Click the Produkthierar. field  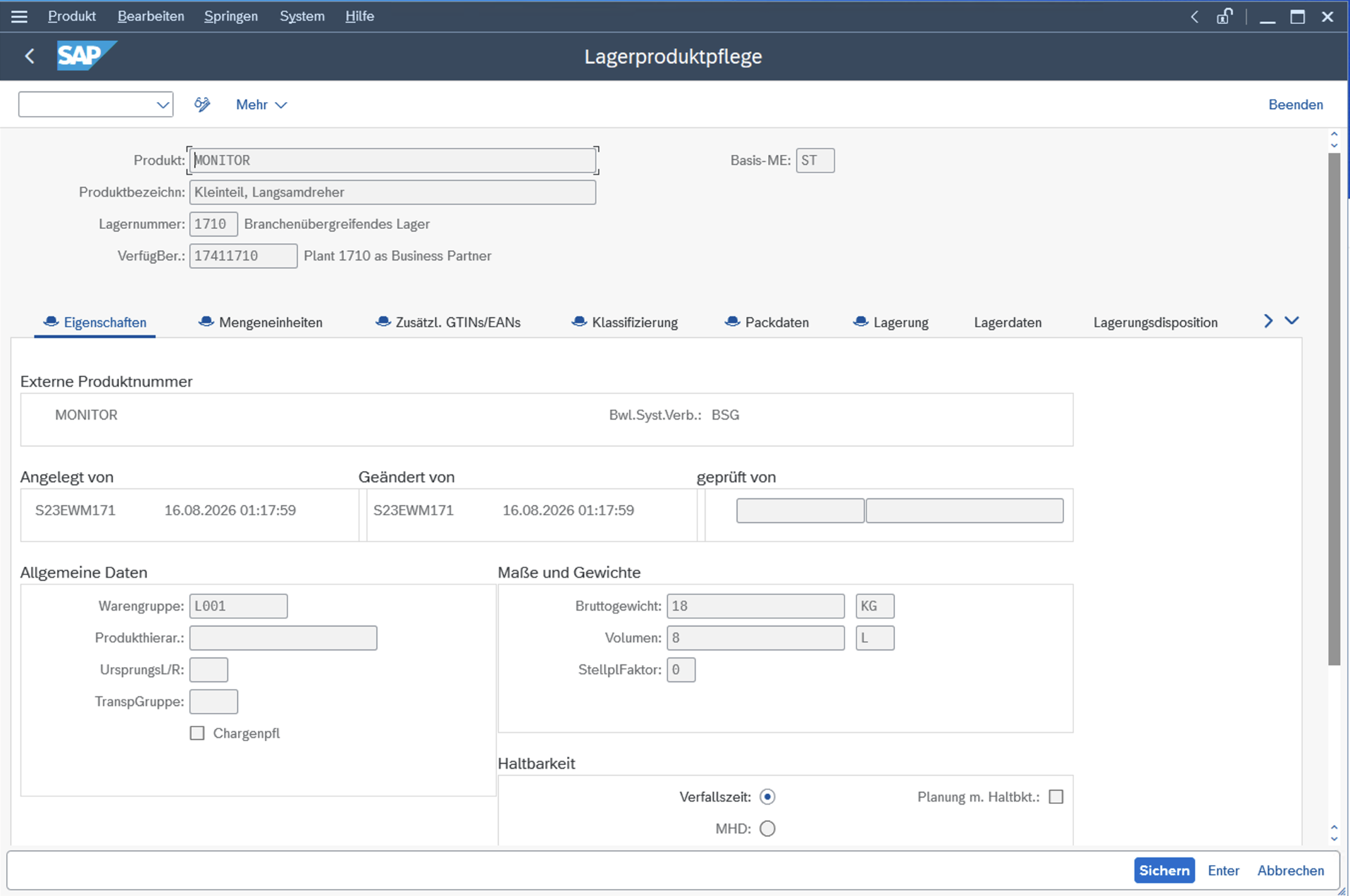tap(283, 637)
